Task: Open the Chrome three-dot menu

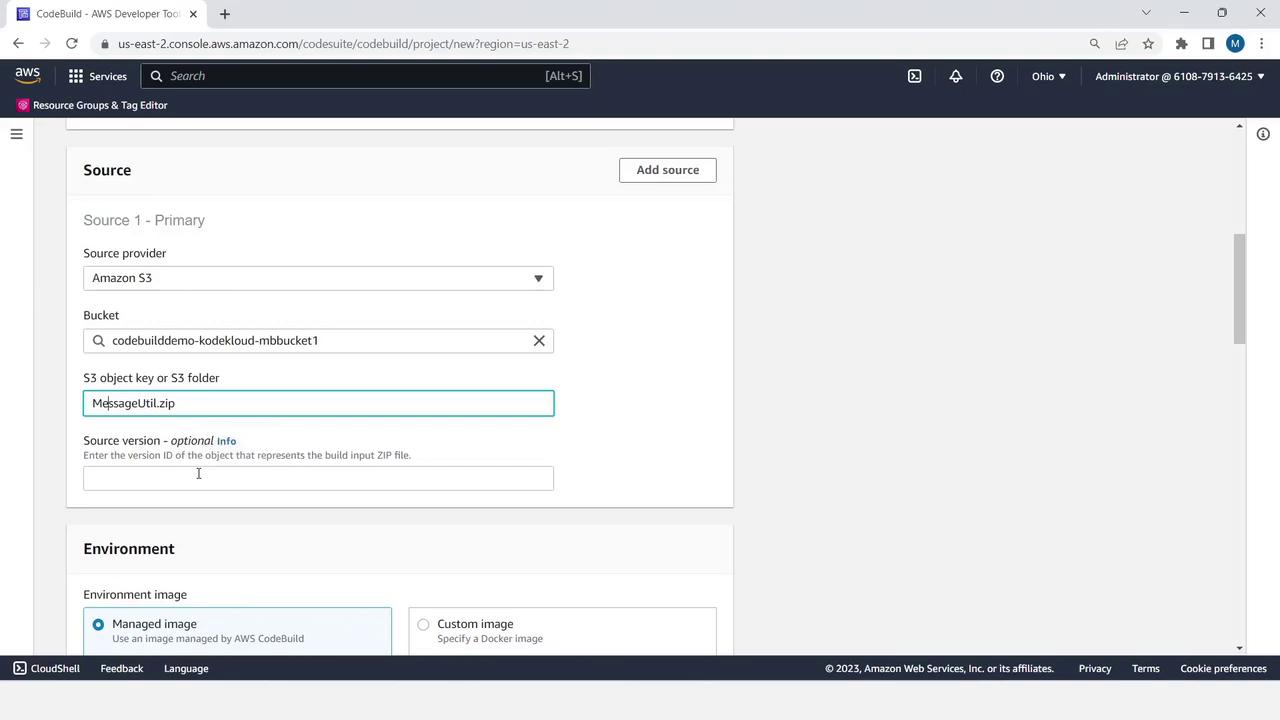Action: tap(1262, 44)
